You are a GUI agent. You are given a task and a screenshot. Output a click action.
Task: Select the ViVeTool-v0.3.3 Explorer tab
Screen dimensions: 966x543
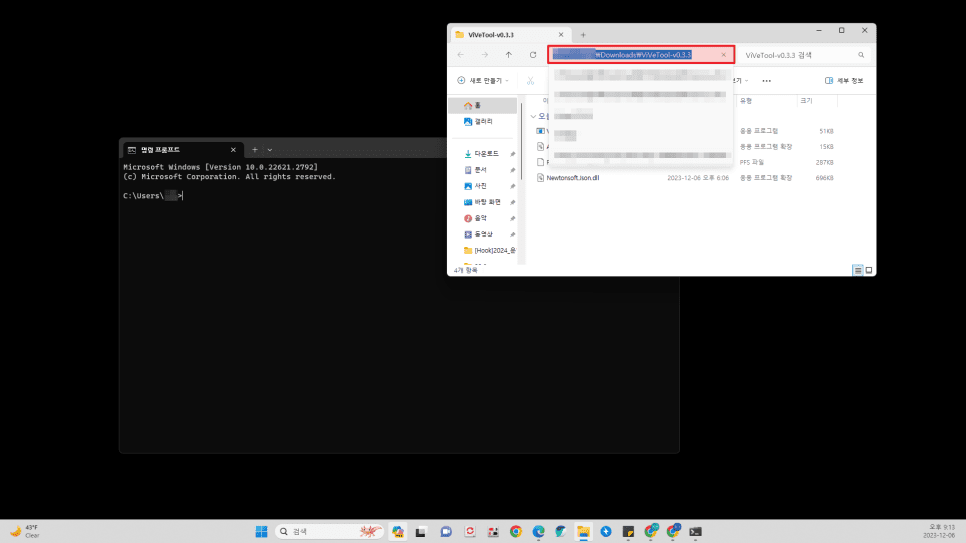pyautogui.click(x=510, y=35)
